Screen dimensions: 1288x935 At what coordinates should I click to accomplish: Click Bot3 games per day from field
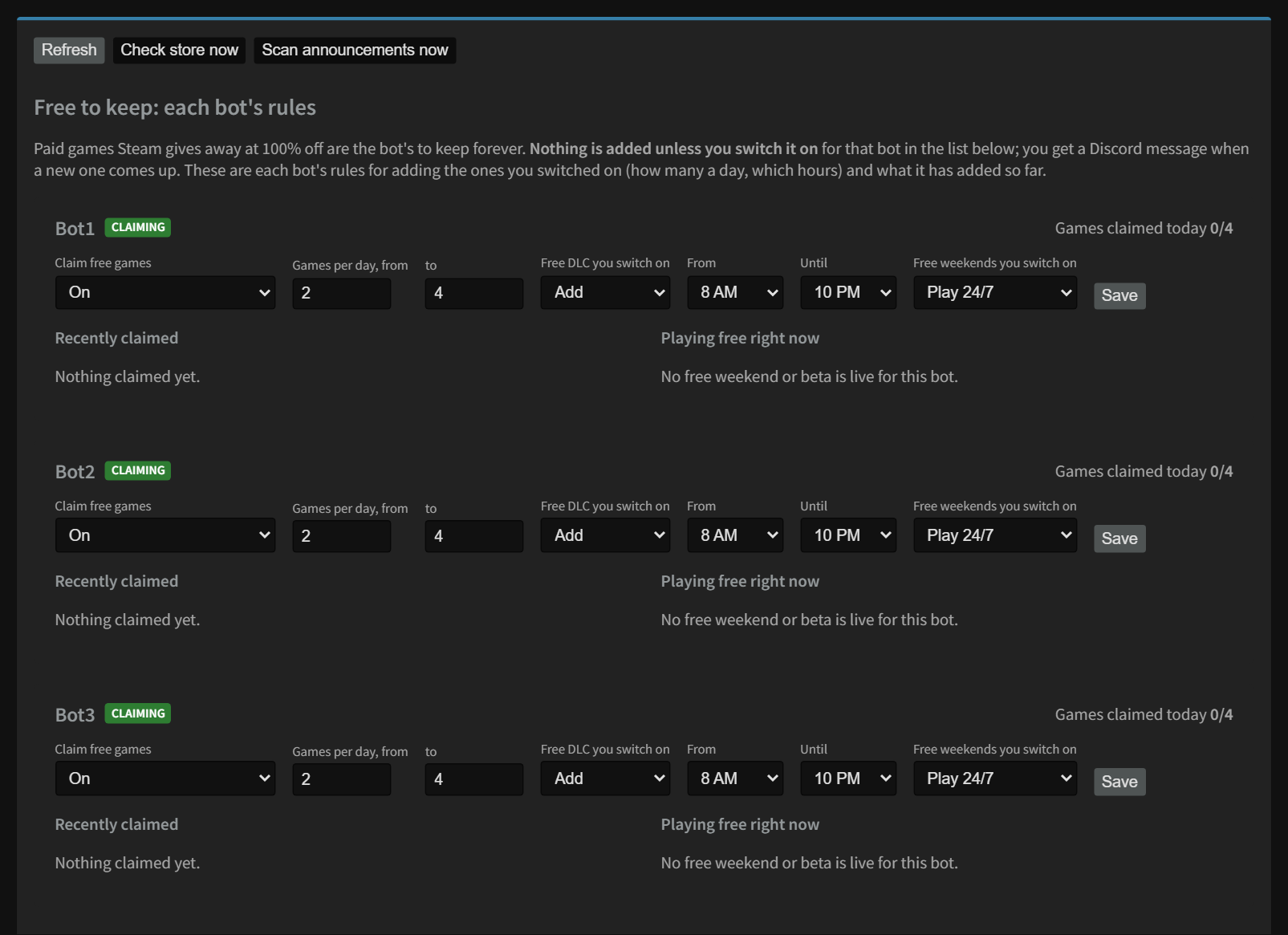point(342,779)
